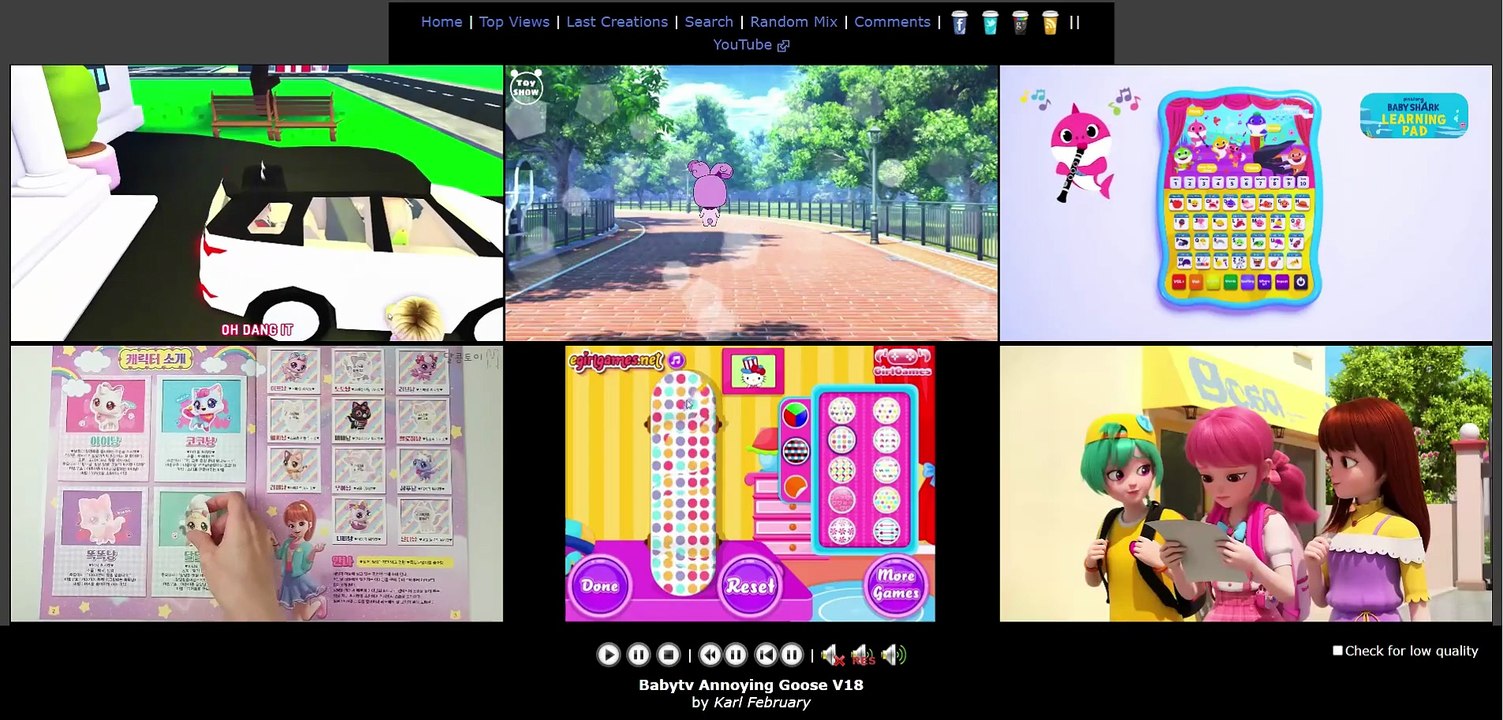Click the three animated girls video
Viewport: 1503px width, 720px height.
[1246, 484]
